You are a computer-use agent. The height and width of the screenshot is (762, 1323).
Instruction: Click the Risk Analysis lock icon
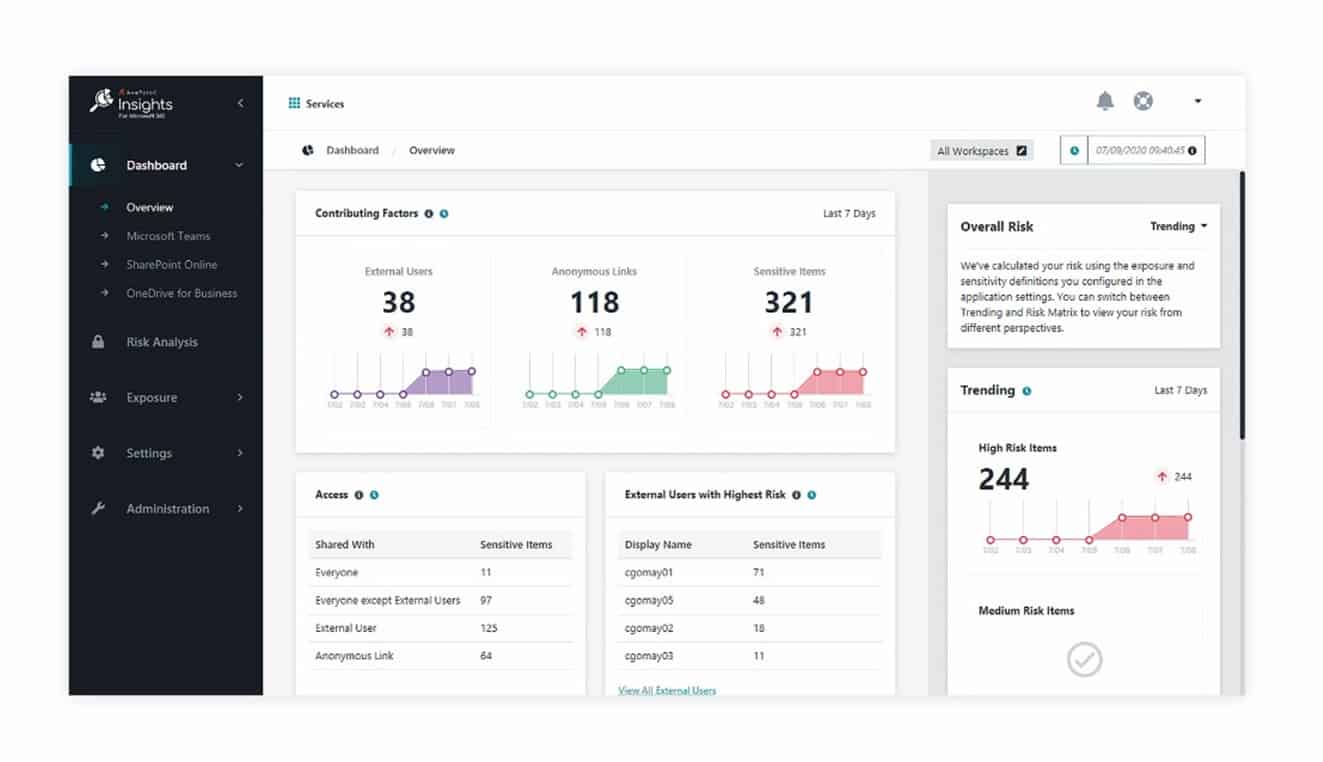[x=98, y=342]
